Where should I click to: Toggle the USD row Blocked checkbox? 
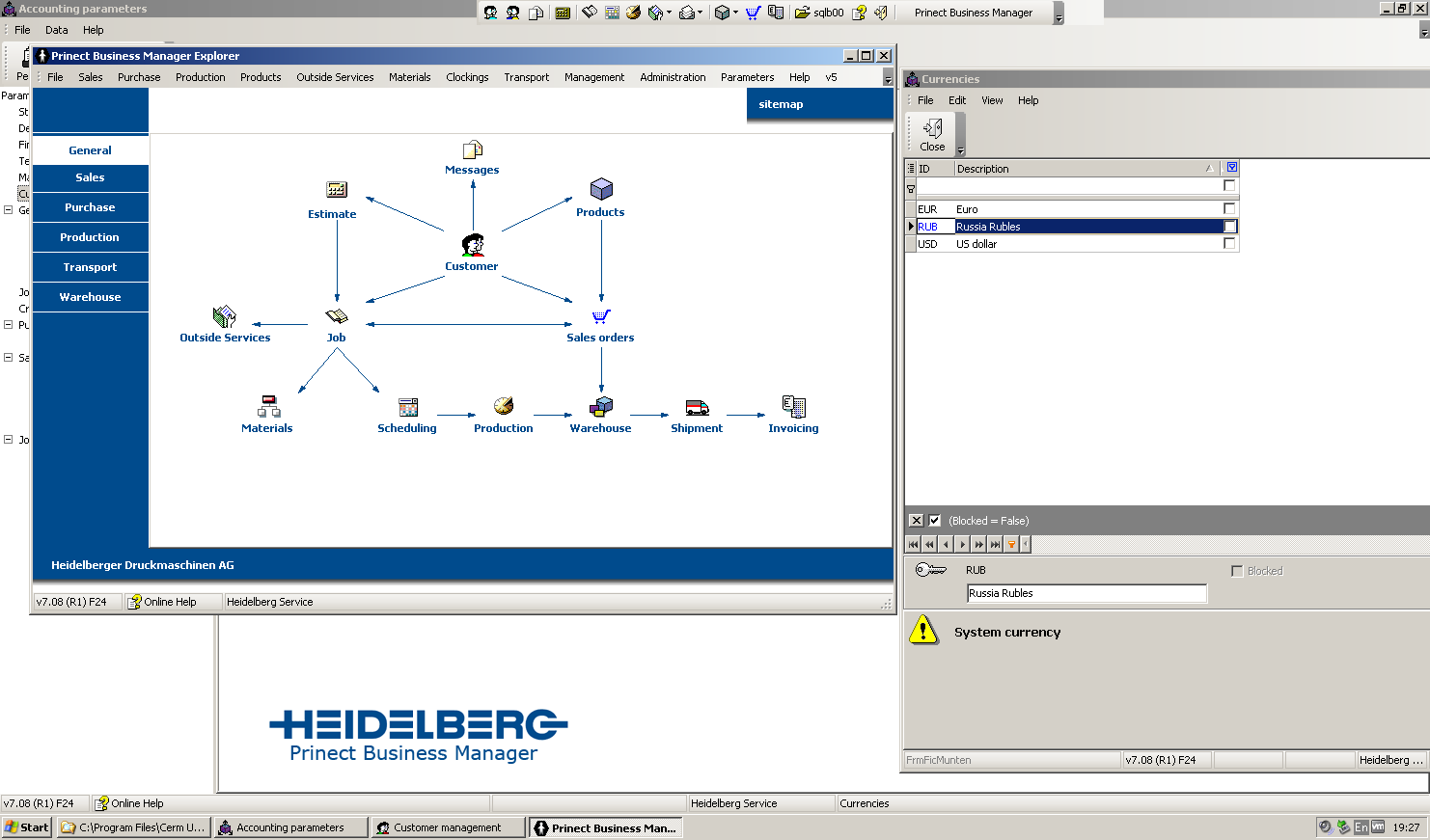tap(1229, 243)
